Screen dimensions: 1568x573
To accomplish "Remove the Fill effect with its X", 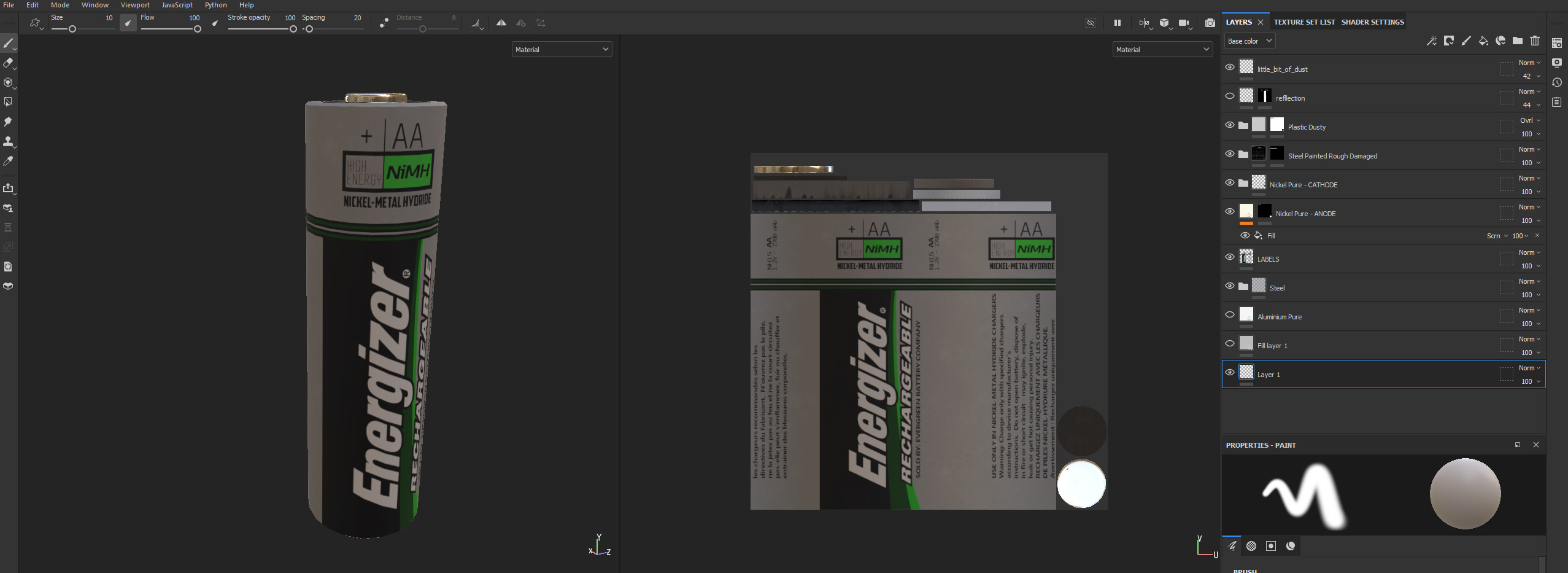I will (x=1537, y=236).
